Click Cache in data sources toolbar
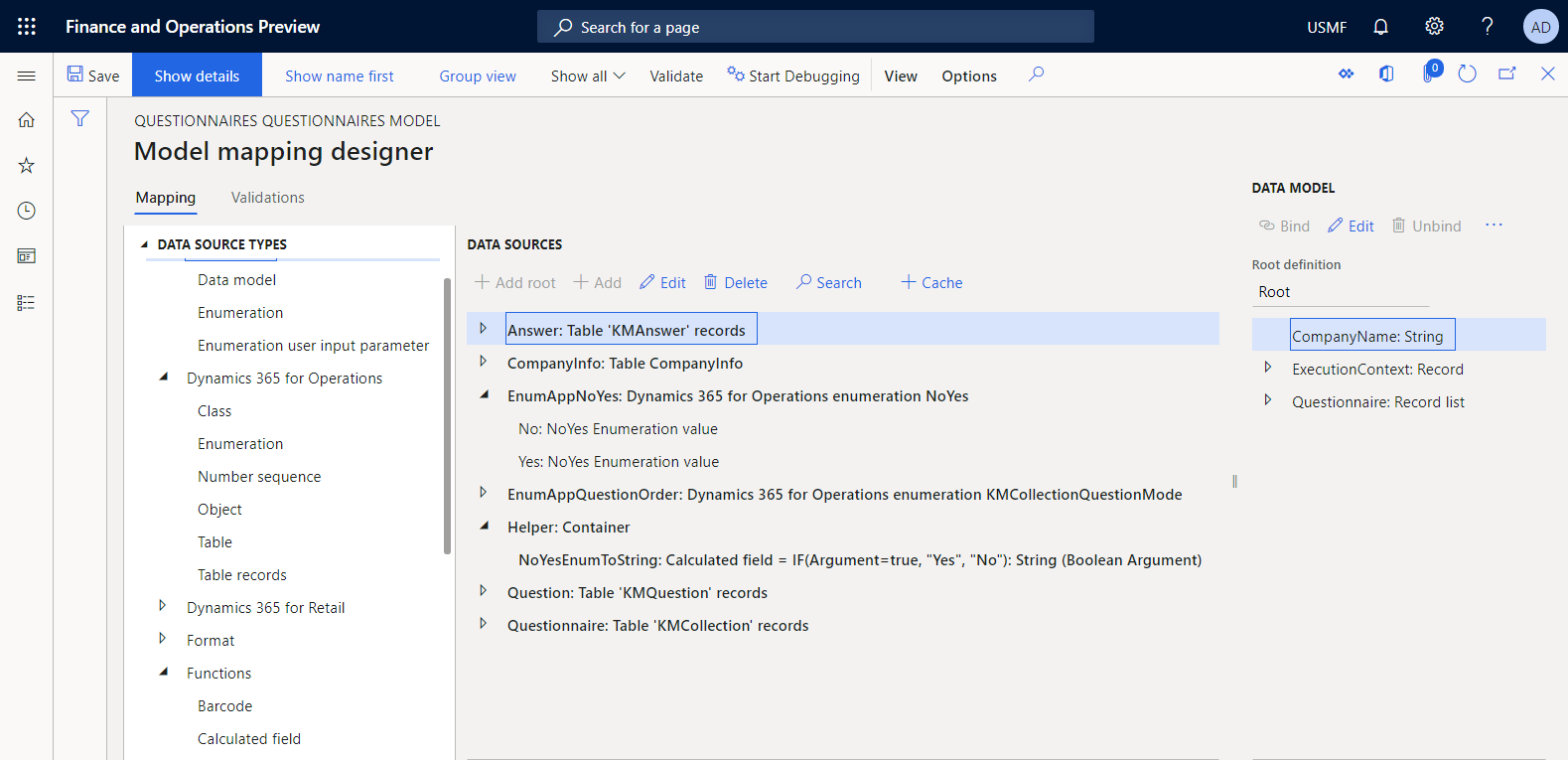Image resolution: width=1568 pixels, height=760 pixels. 931,282
